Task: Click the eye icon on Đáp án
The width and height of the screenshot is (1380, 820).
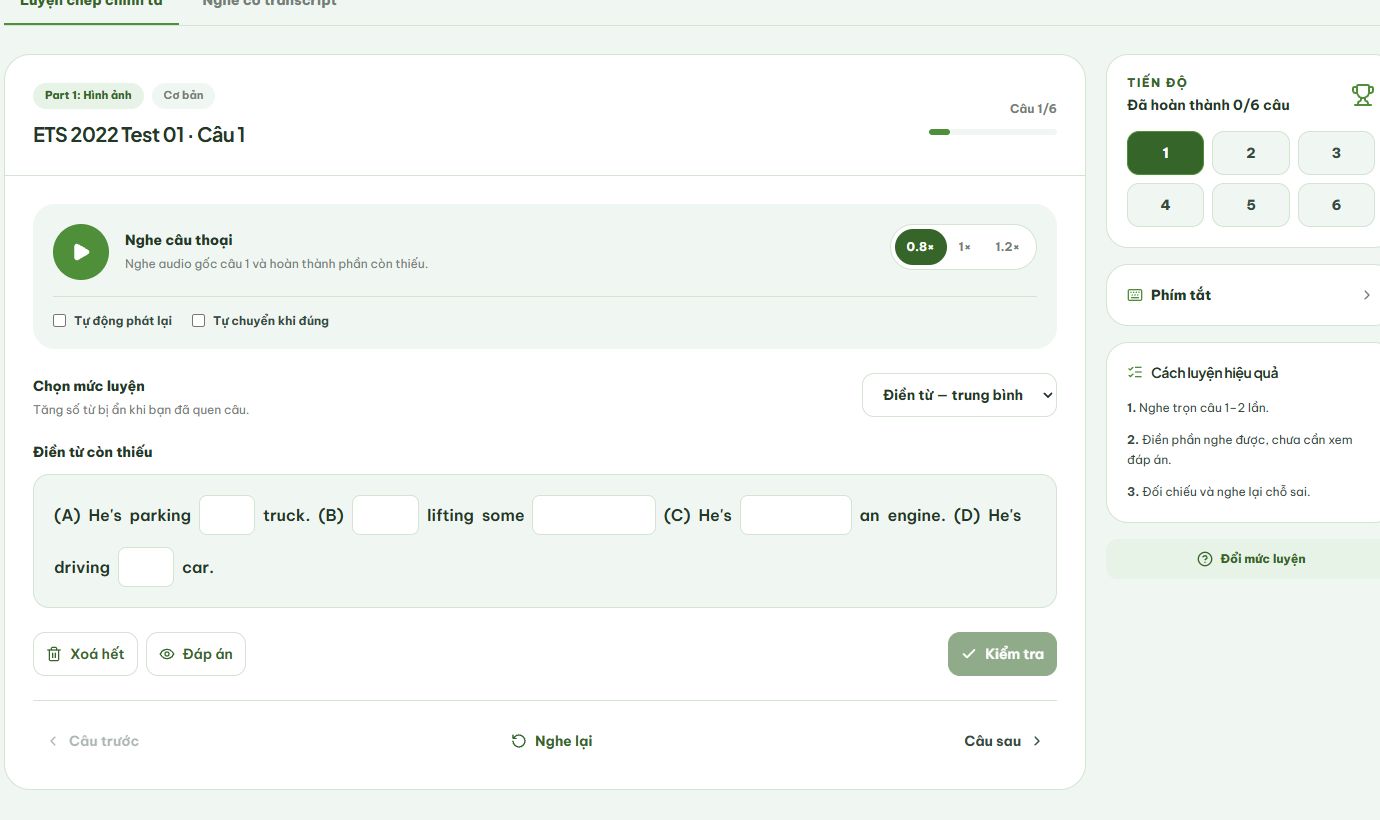Action: pyautogui.click(x=167, y=654)
